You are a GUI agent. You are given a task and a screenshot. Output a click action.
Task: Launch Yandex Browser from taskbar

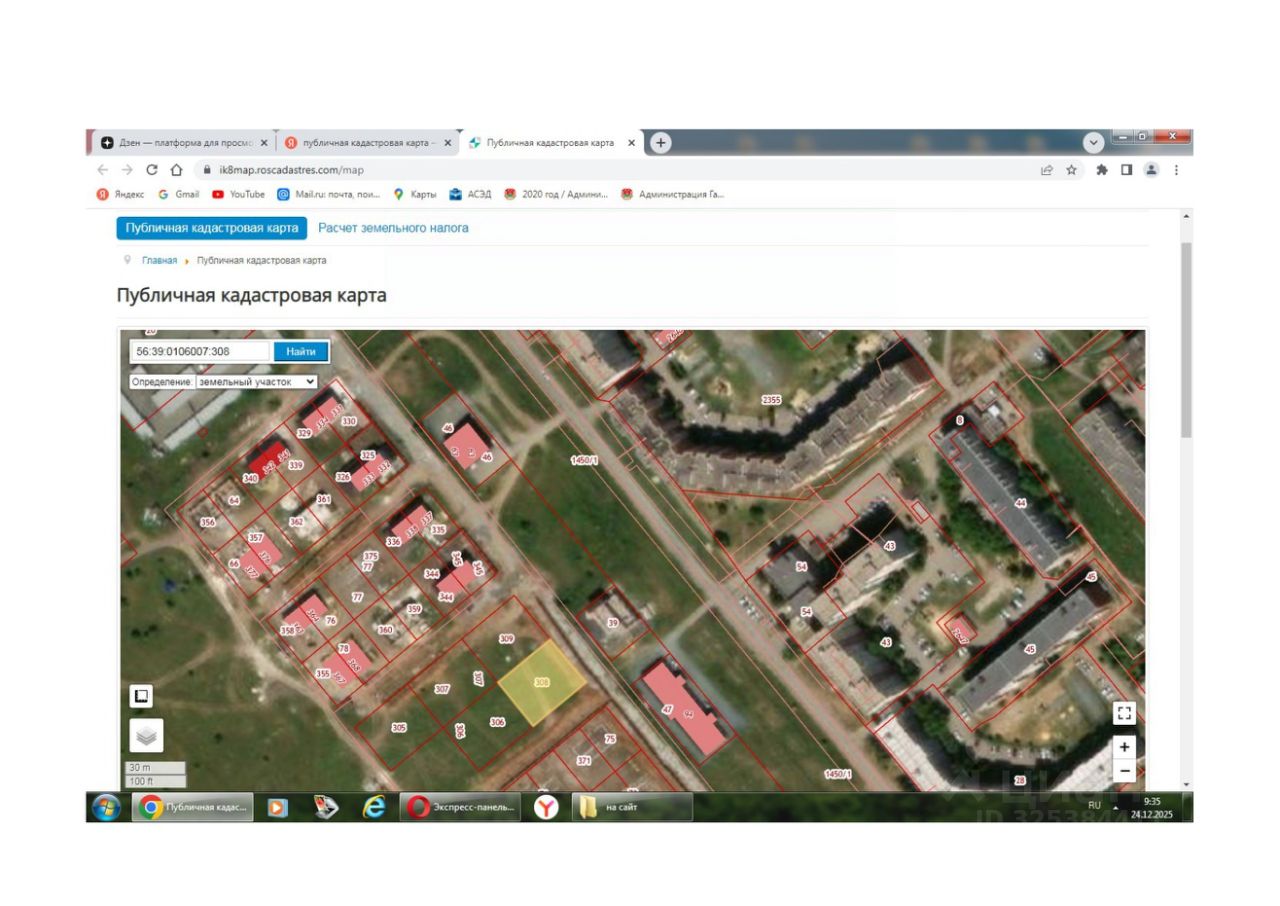point(546,807)
